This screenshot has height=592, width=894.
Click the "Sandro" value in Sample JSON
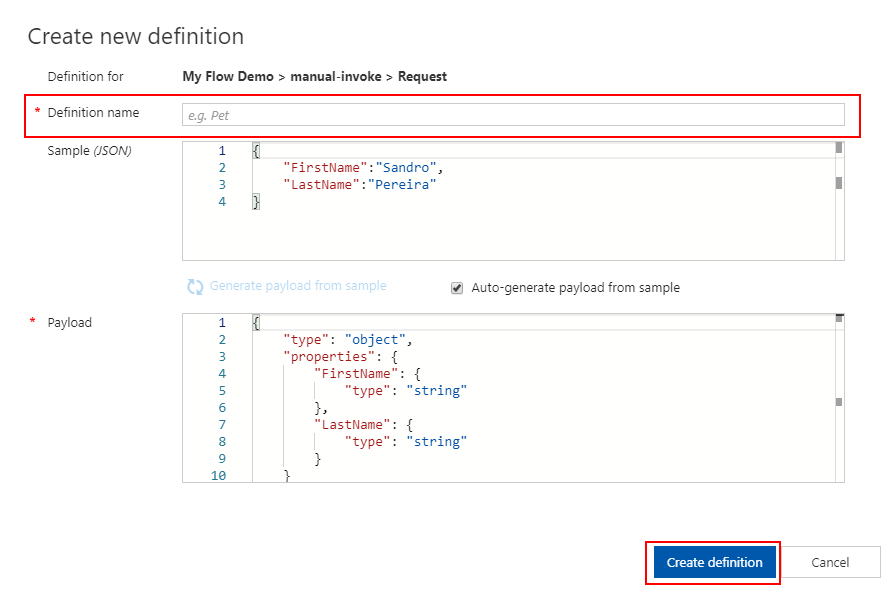pos(404,168)
